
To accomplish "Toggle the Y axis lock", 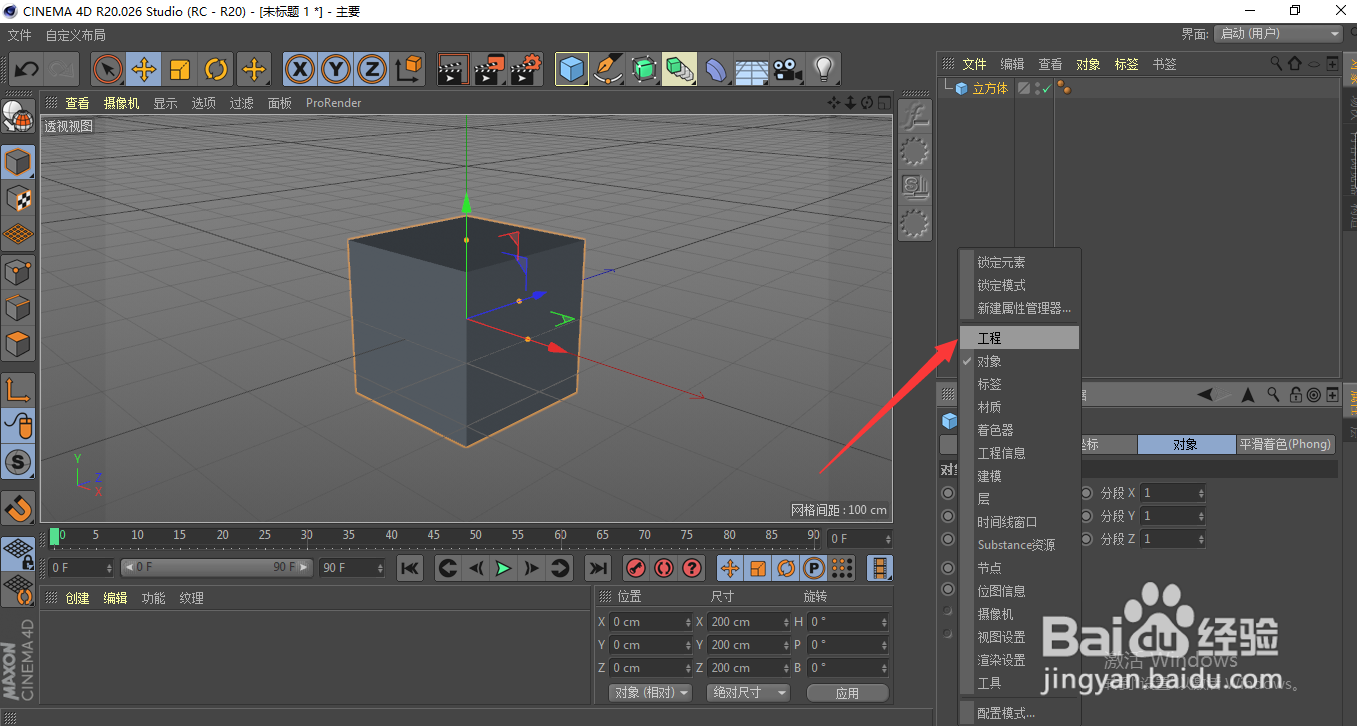I will pyautogui.click(x=336, y=69).
